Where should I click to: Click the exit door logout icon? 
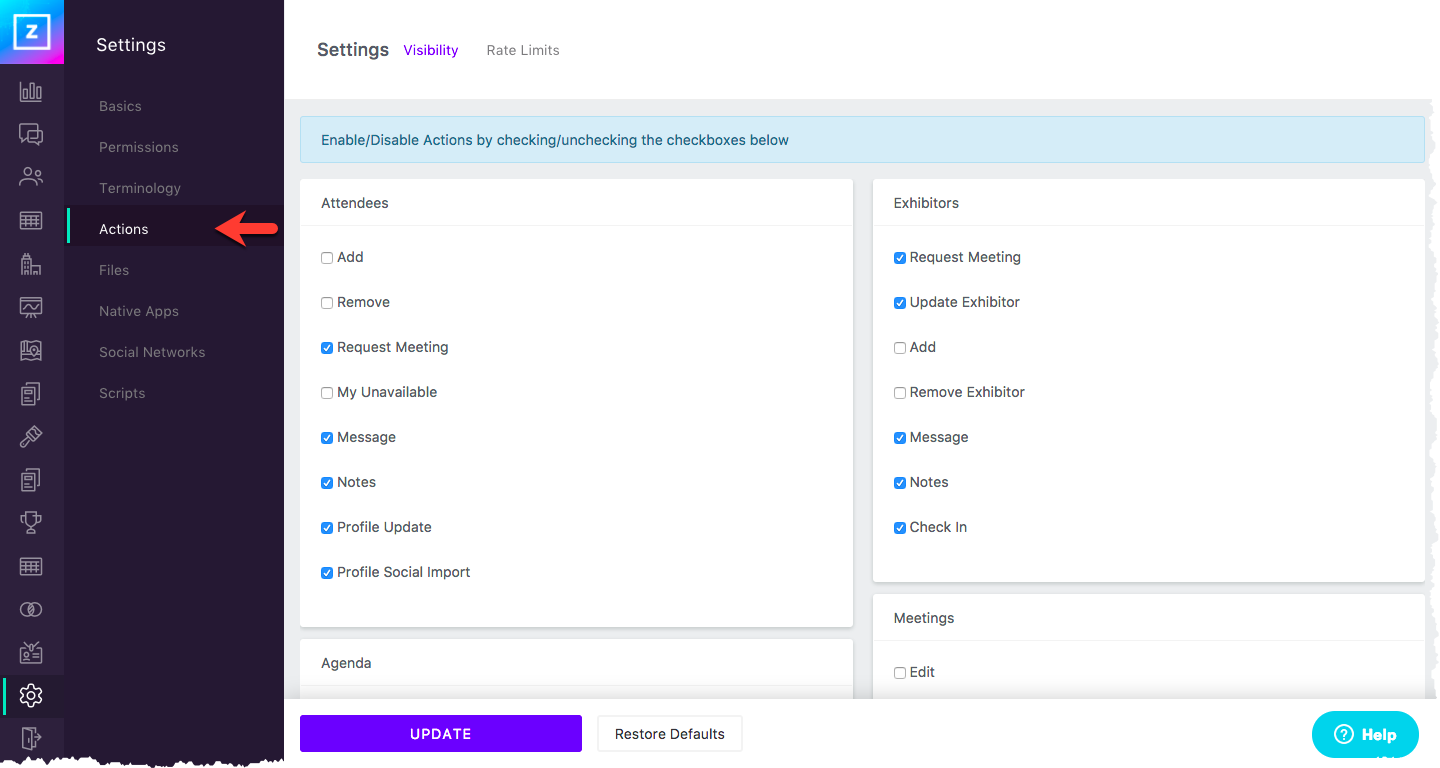(31, 739)
